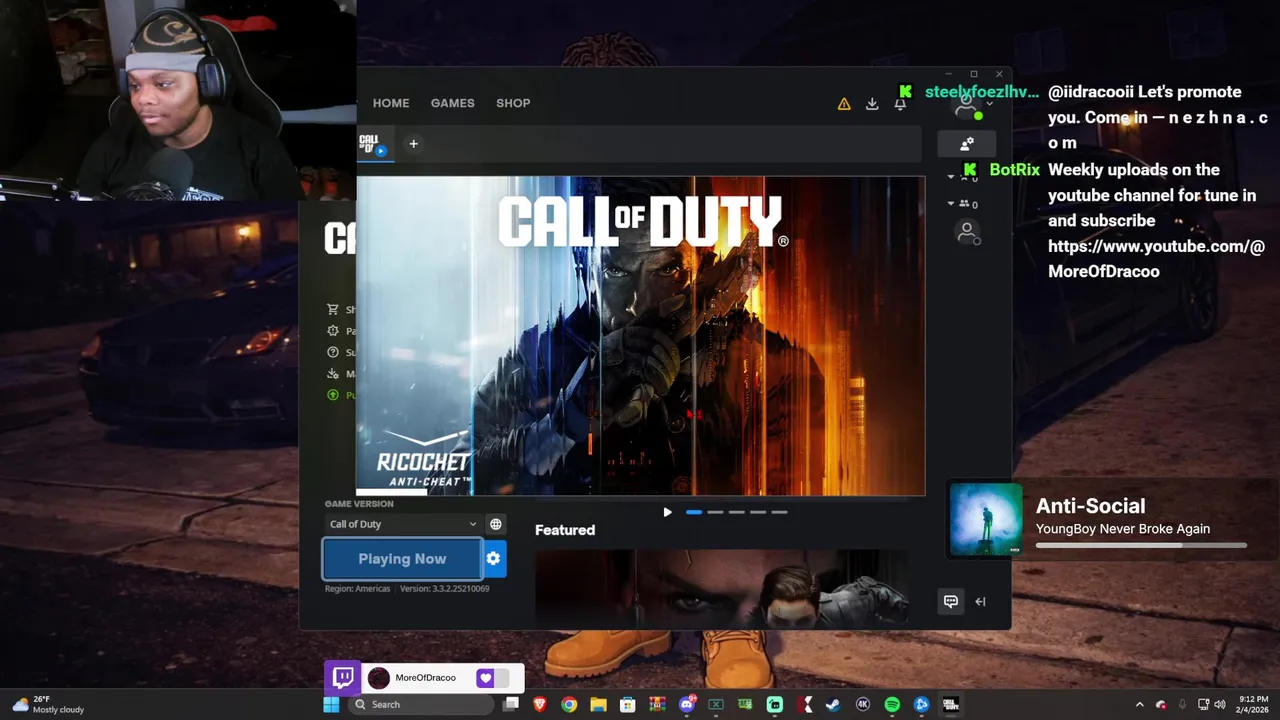Image resolution: width=1280 pixels, height=720 pixels.
Task: Select the second carousel indicator
Action: [715, 512]
